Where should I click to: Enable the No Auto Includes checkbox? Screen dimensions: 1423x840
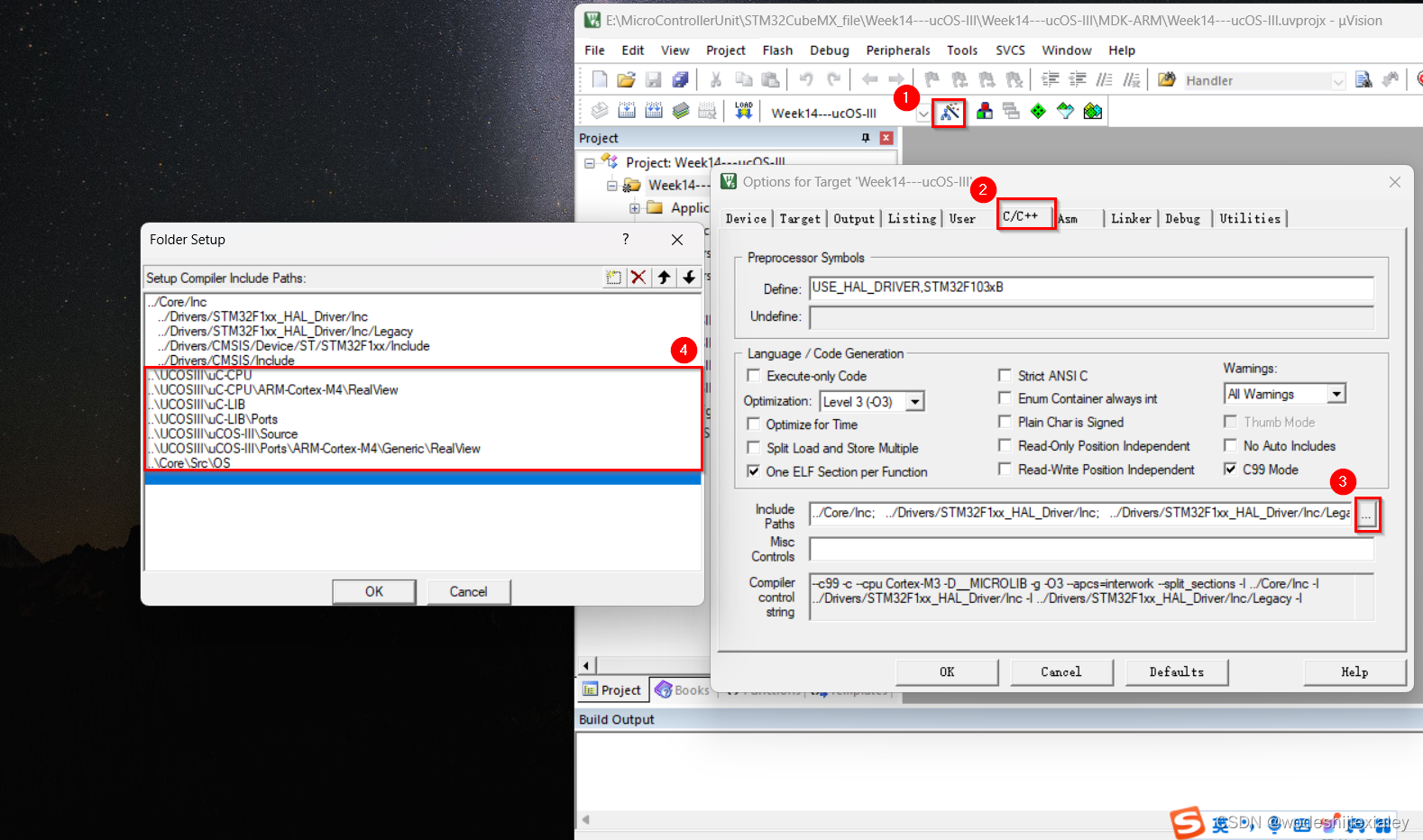(1230, 445)
